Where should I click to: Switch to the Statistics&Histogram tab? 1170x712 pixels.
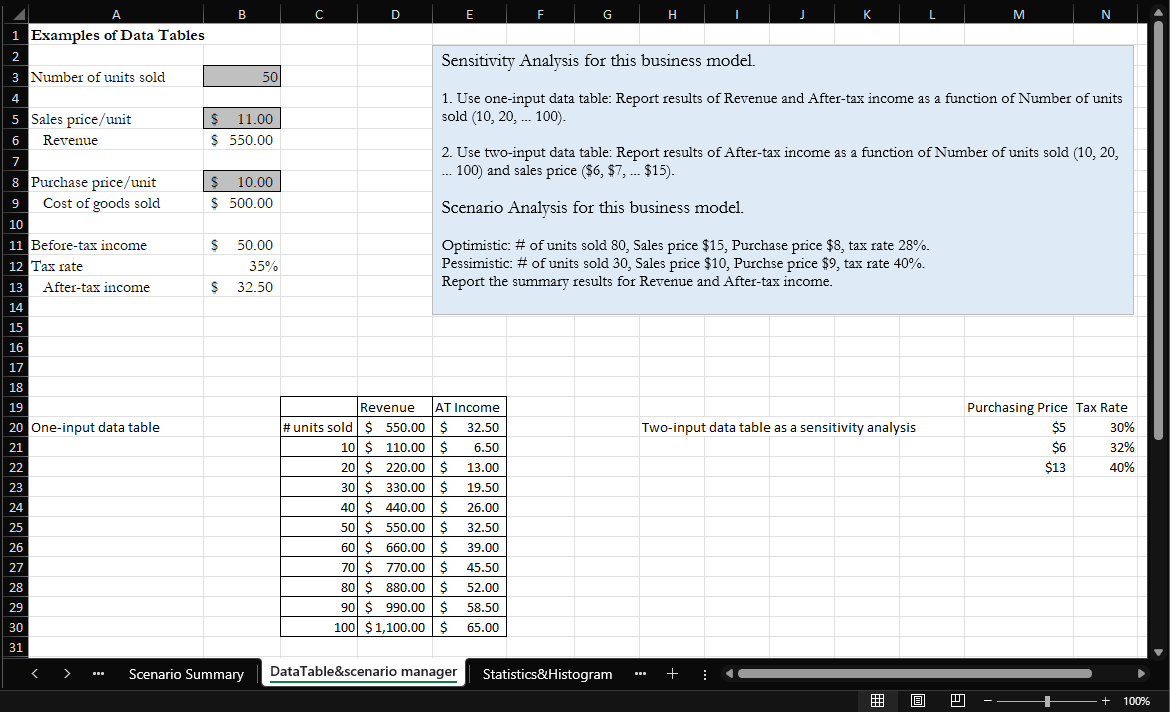click(x=545, y=674)
